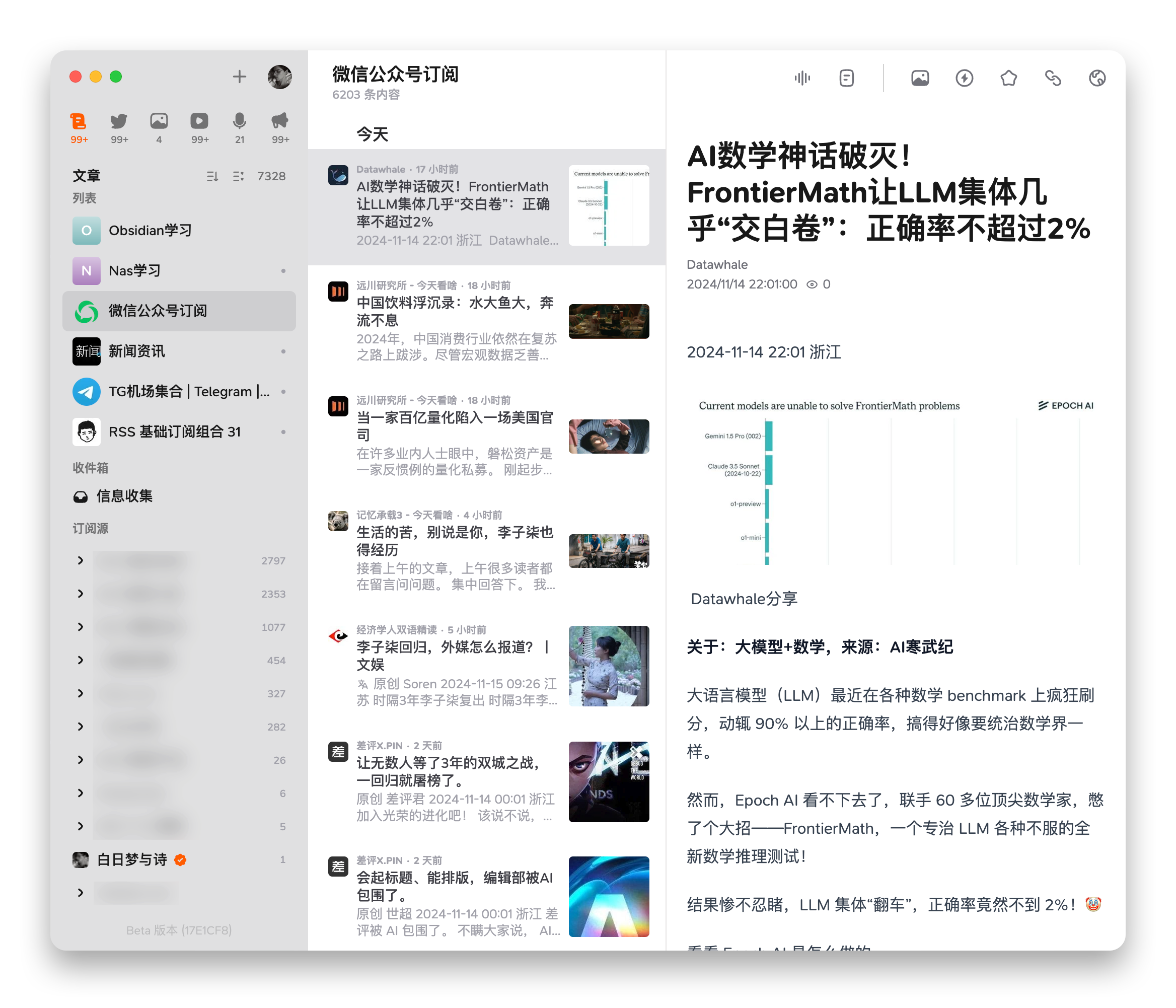Open the 会起标题、能排版 article
This screenshot has width=1176, height=1008.
(486, 896)
